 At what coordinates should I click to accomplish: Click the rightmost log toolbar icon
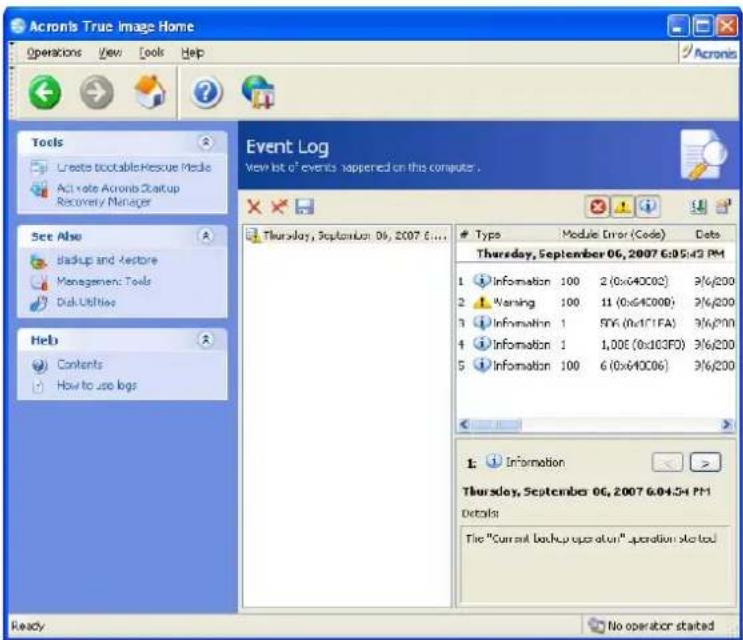tap(723, 207)
